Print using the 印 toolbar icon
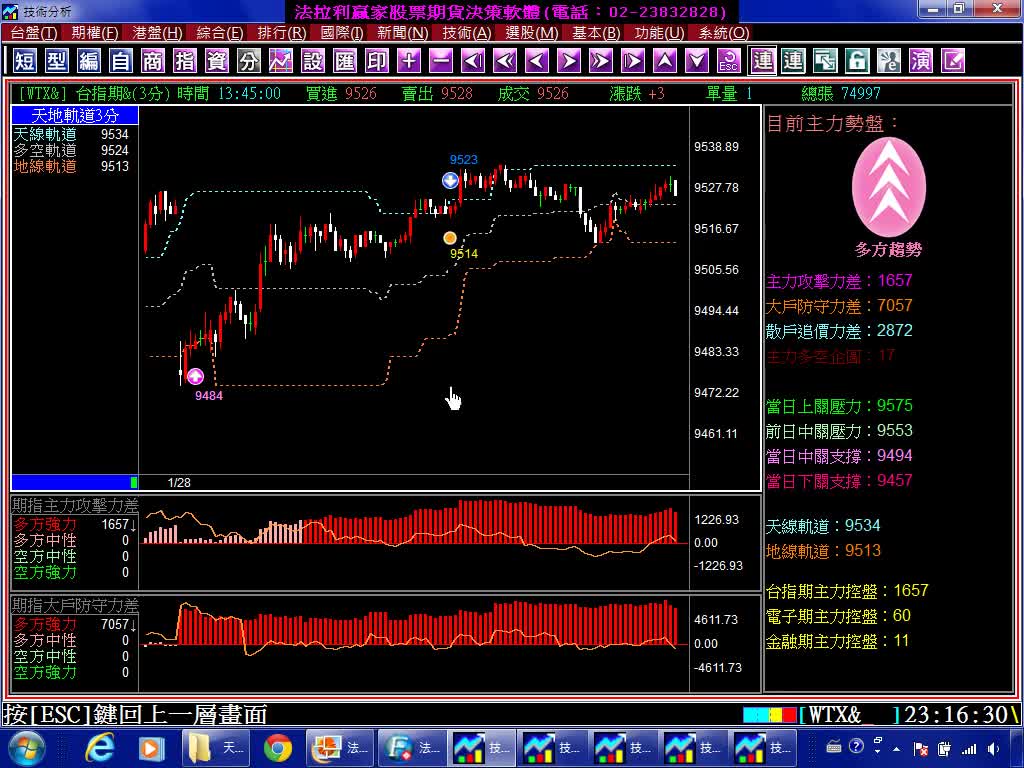Screen dimensions: 1024x768 tap(377, 61)
